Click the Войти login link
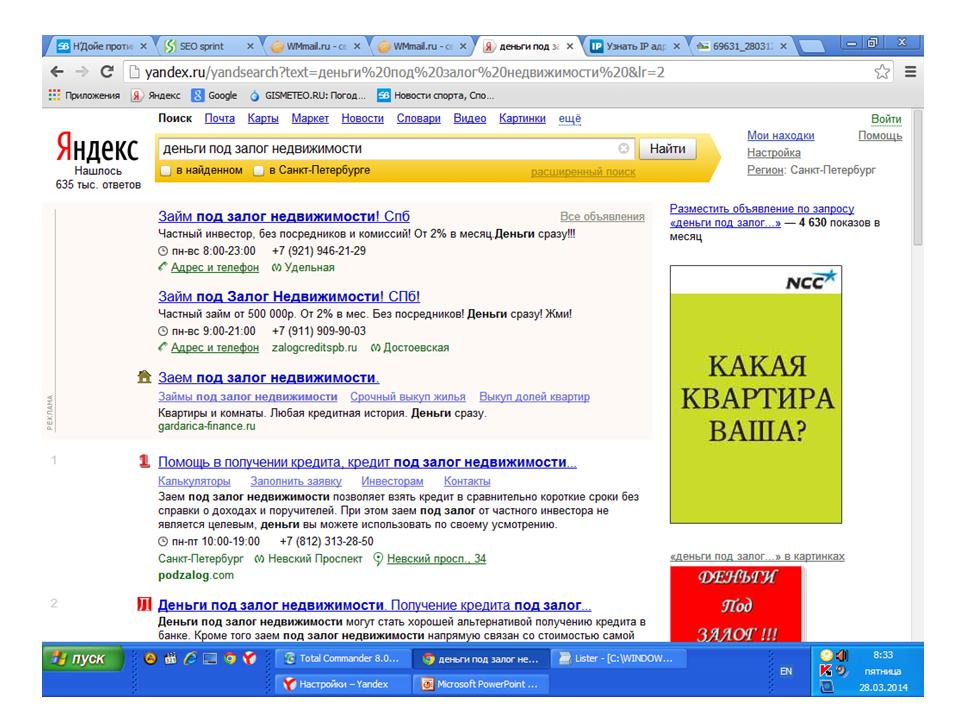960x720 pixels. [x=886, y=119]
